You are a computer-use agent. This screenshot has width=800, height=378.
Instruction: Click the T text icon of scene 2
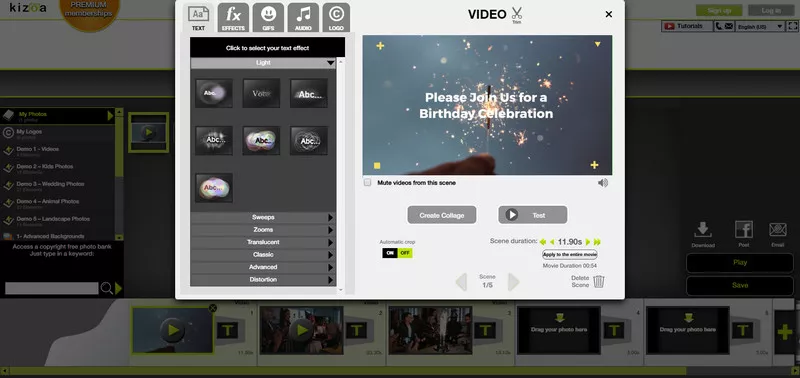357,331
